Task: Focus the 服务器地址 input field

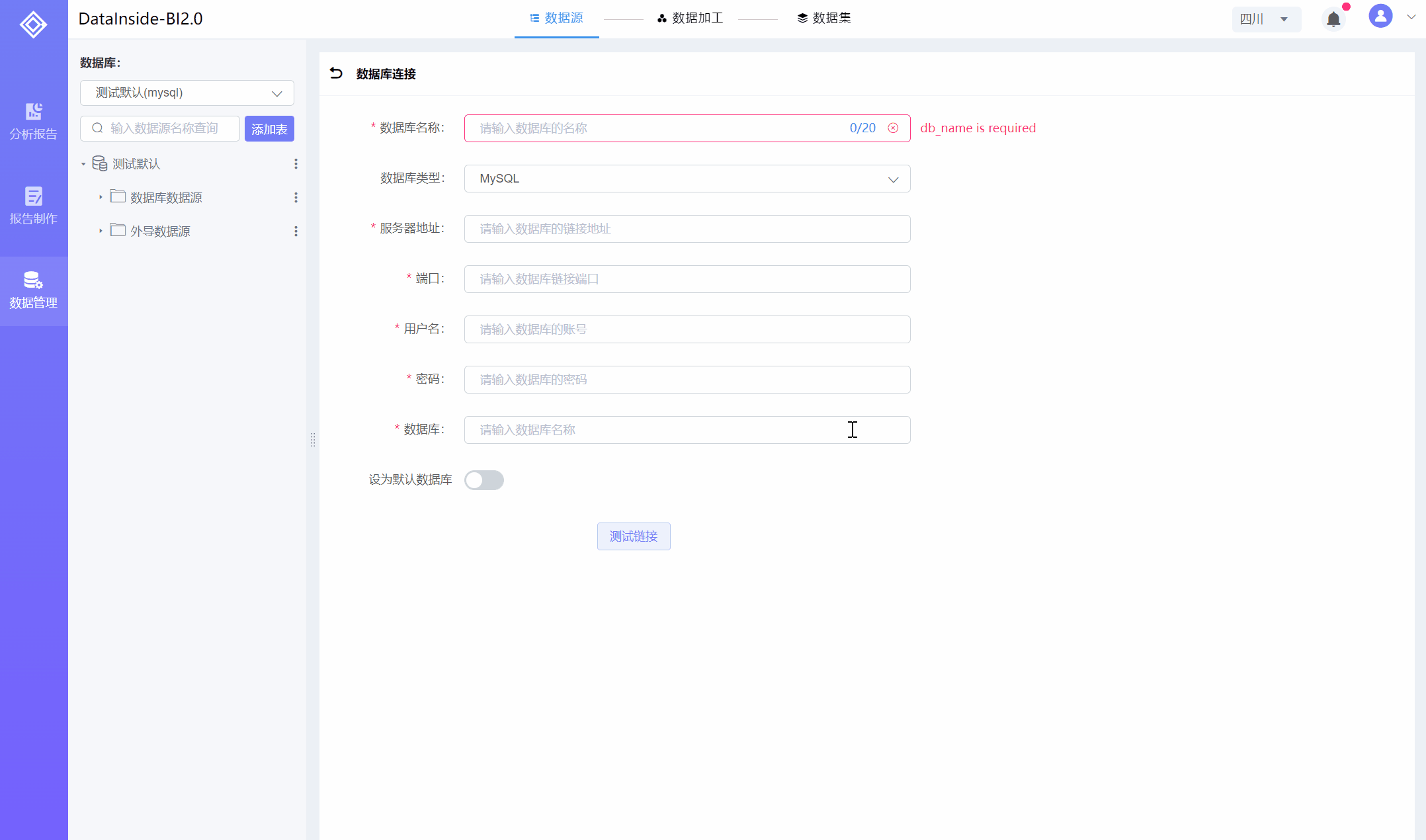Action: (x=687, y=229)
